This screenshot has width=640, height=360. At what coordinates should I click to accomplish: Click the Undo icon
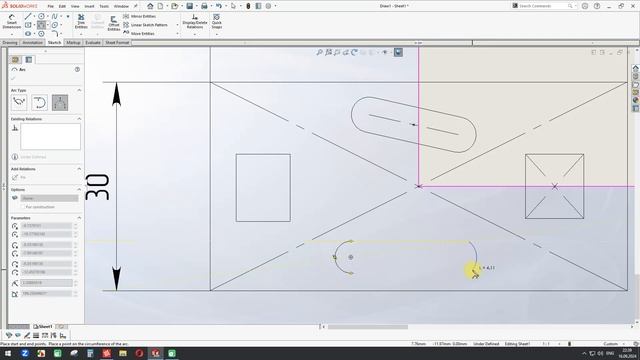point(219,6)
